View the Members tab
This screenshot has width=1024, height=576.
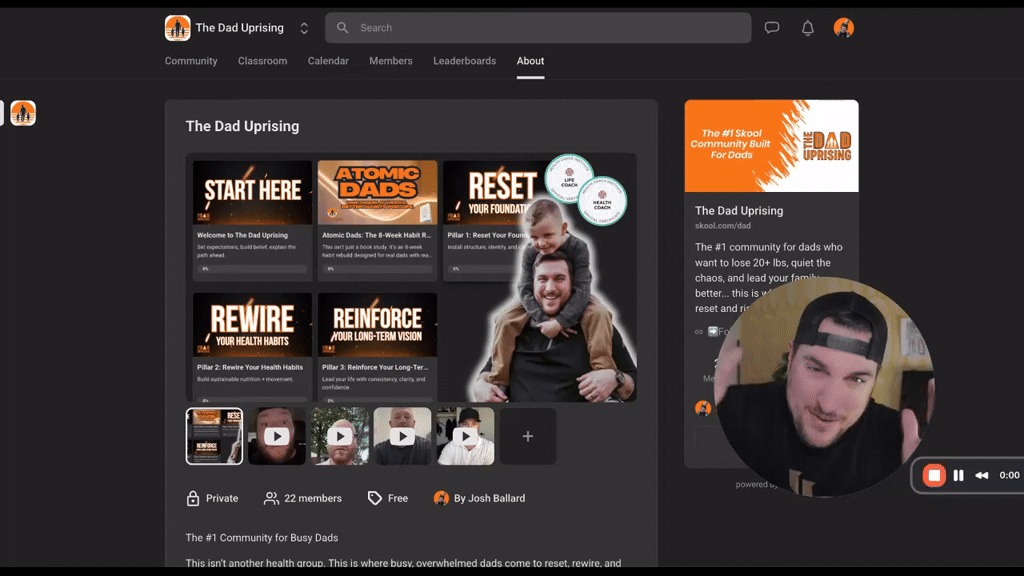(x=391, y=61)
